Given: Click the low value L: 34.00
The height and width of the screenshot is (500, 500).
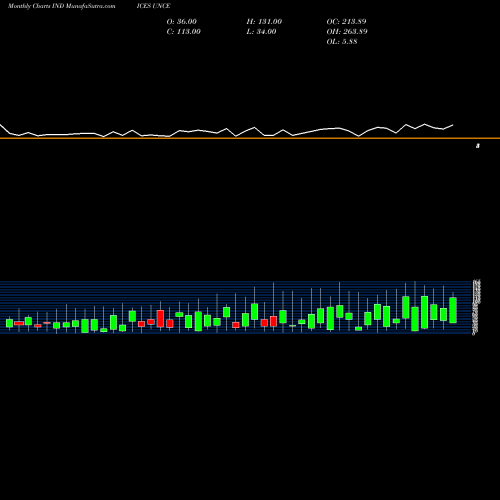Looking at the screenshot, I should coord(261,32).
